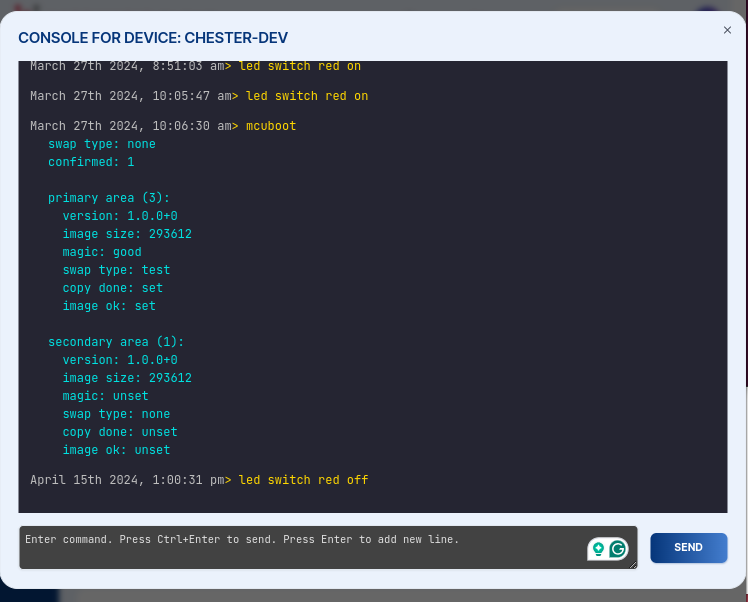Focus the Enter command text field
Viewport: 748px width, 602px height.
coord(300,547)
